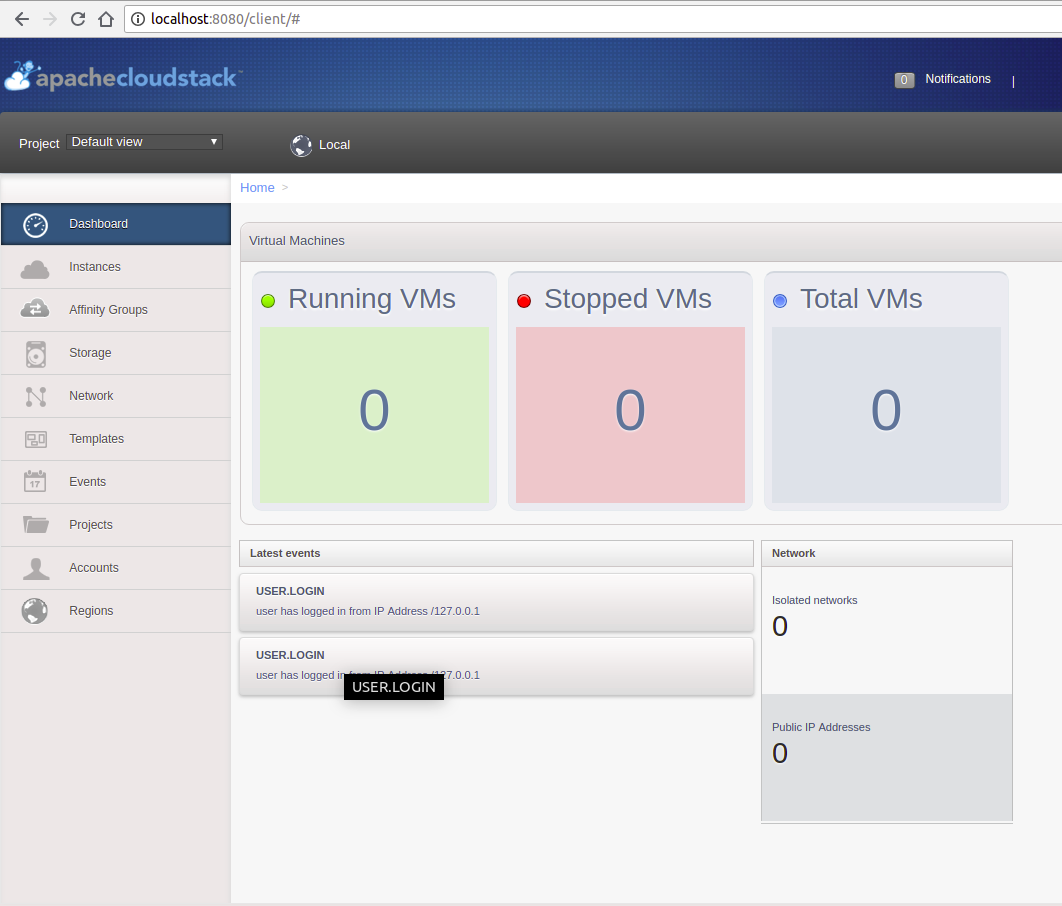Image resolution: width=1062 pixels, height=906 pixels.
Task: Click the site info icon in address bar
Action: (138, 19)
